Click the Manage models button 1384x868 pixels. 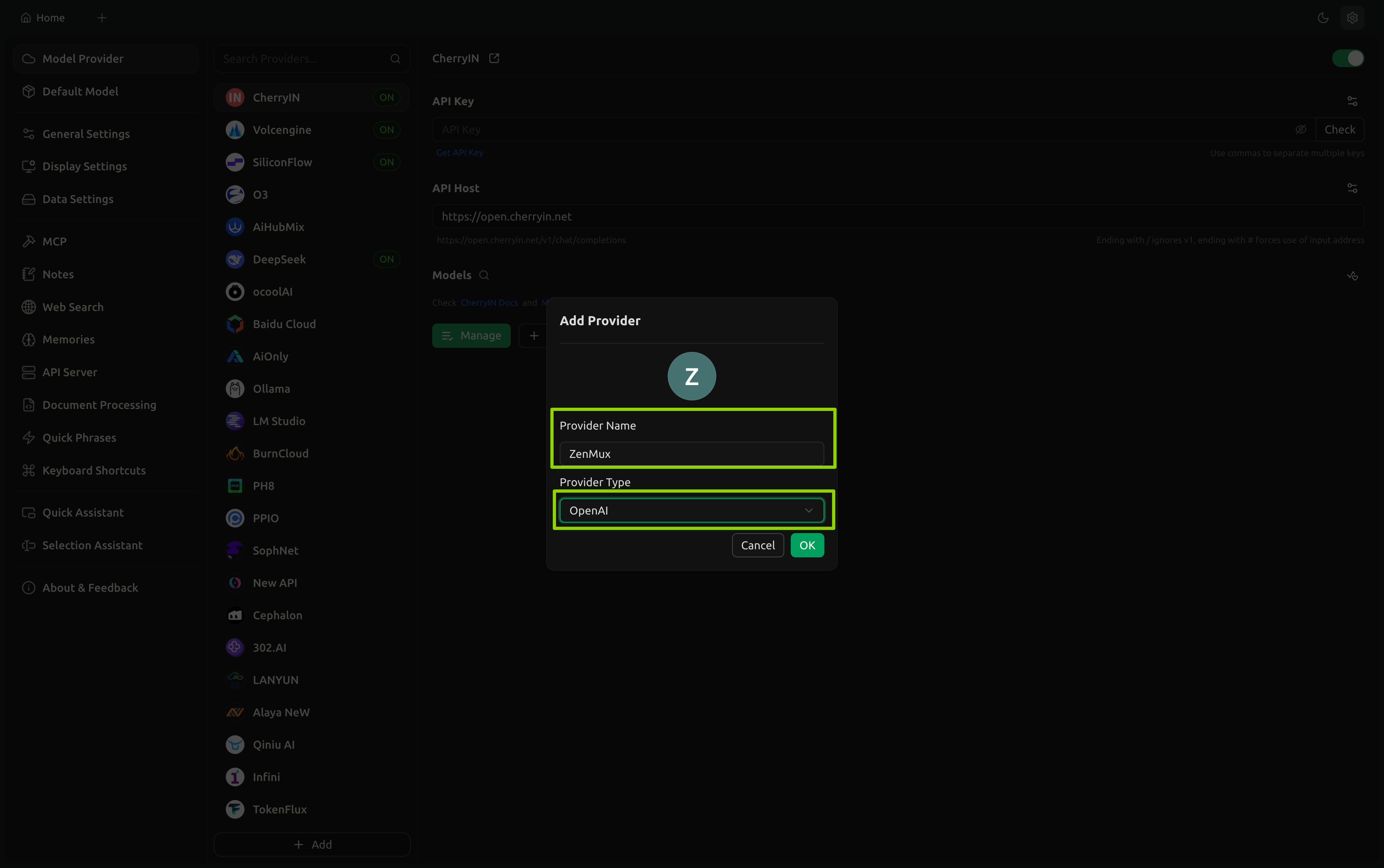(471, 335)
